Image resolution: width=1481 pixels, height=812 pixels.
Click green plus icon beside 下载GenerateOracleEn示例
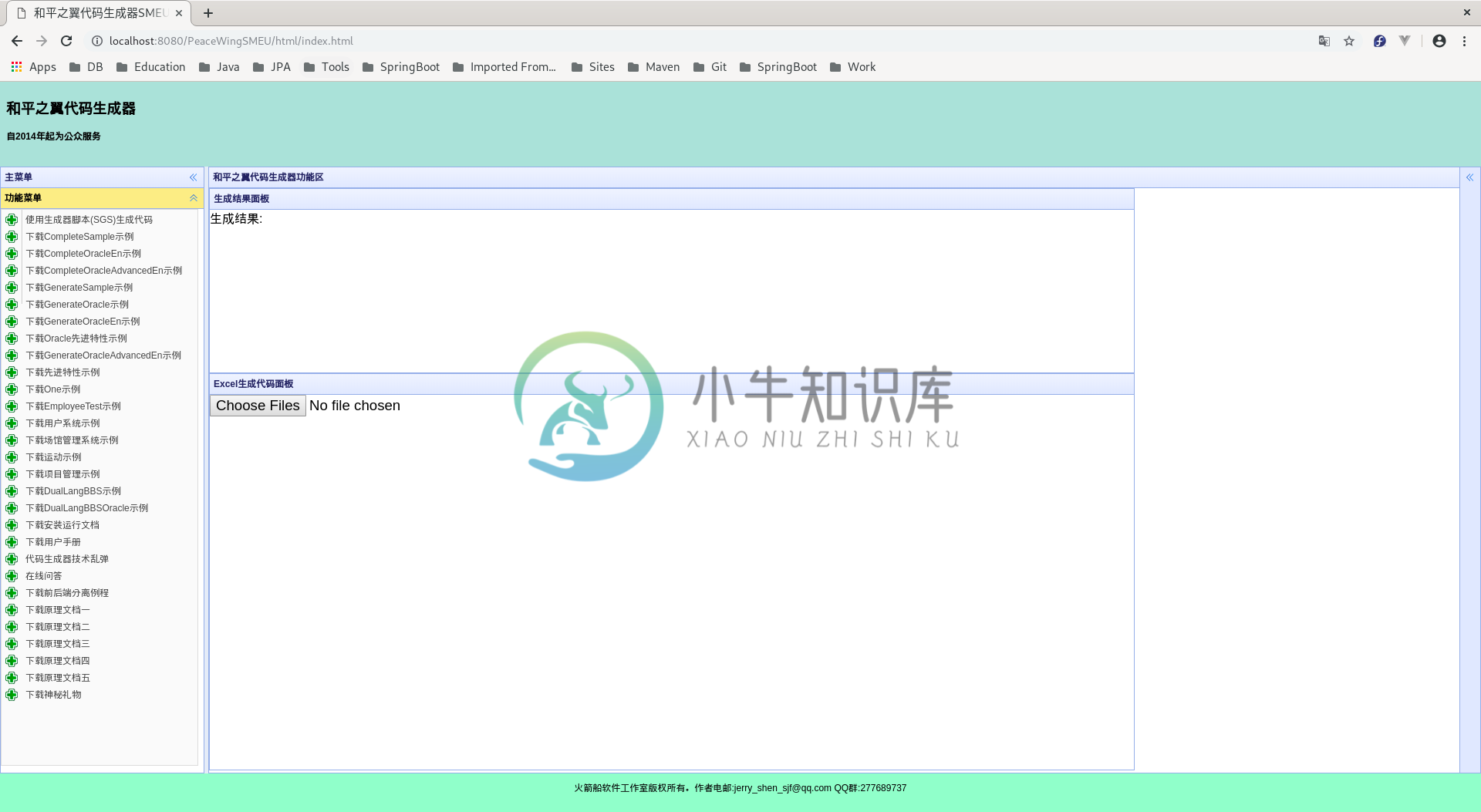point(12,322)
